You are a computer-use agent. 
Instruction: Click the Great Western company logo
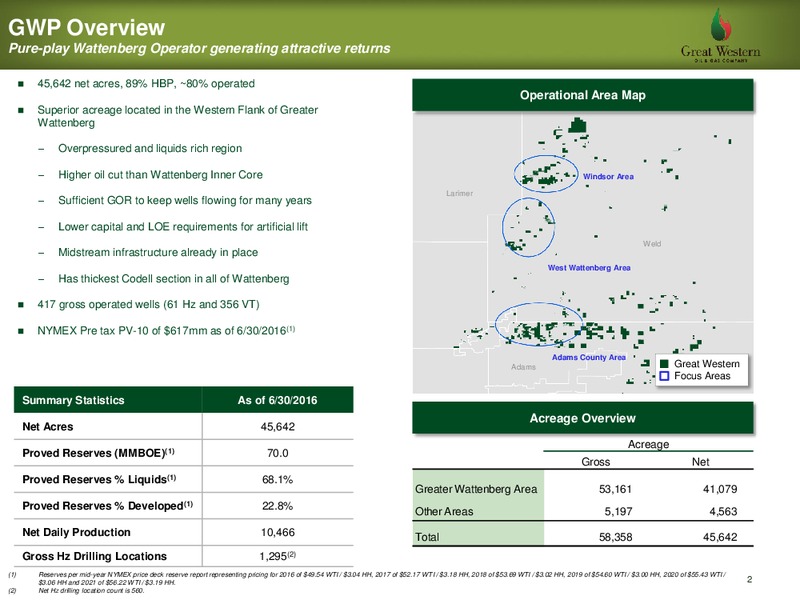pyautogui.click(x=720, y=35)
